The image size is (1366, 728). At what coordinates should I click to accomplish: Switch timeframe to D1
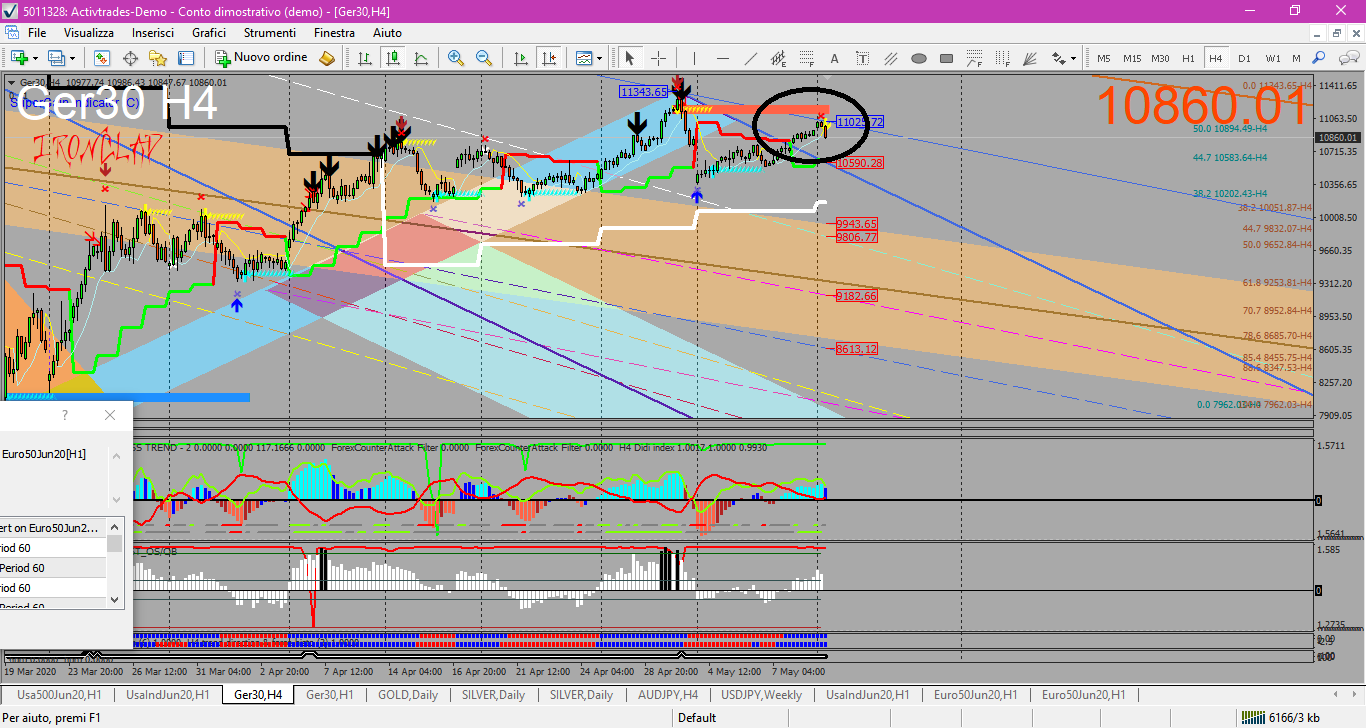(1244, 58)
